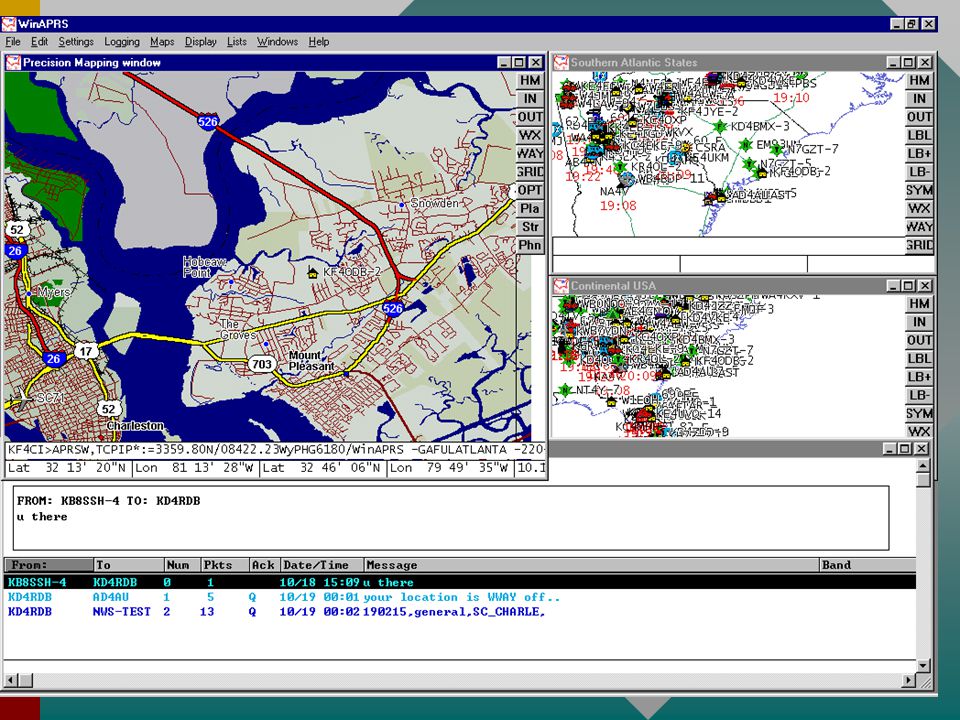Click HM button in Continental USA window
The height and width of the screenshot is (720, 960).
(919, 304)
